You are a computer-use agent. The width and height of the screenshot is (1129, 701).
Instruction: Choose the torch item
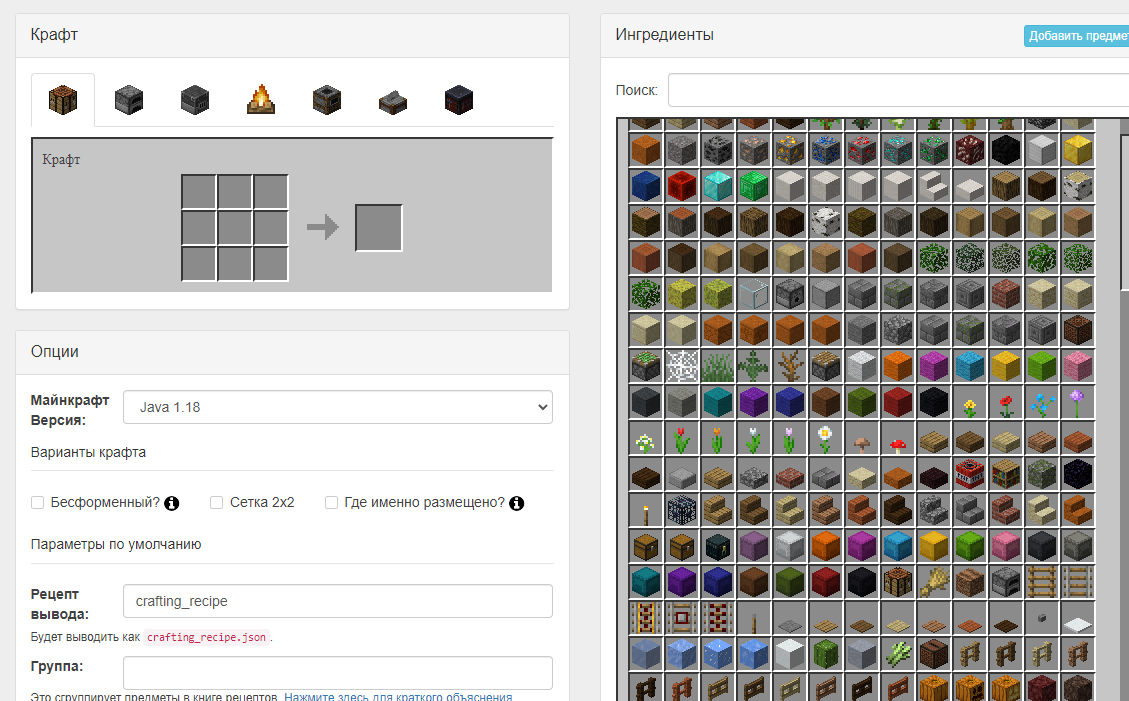point(645,510)
